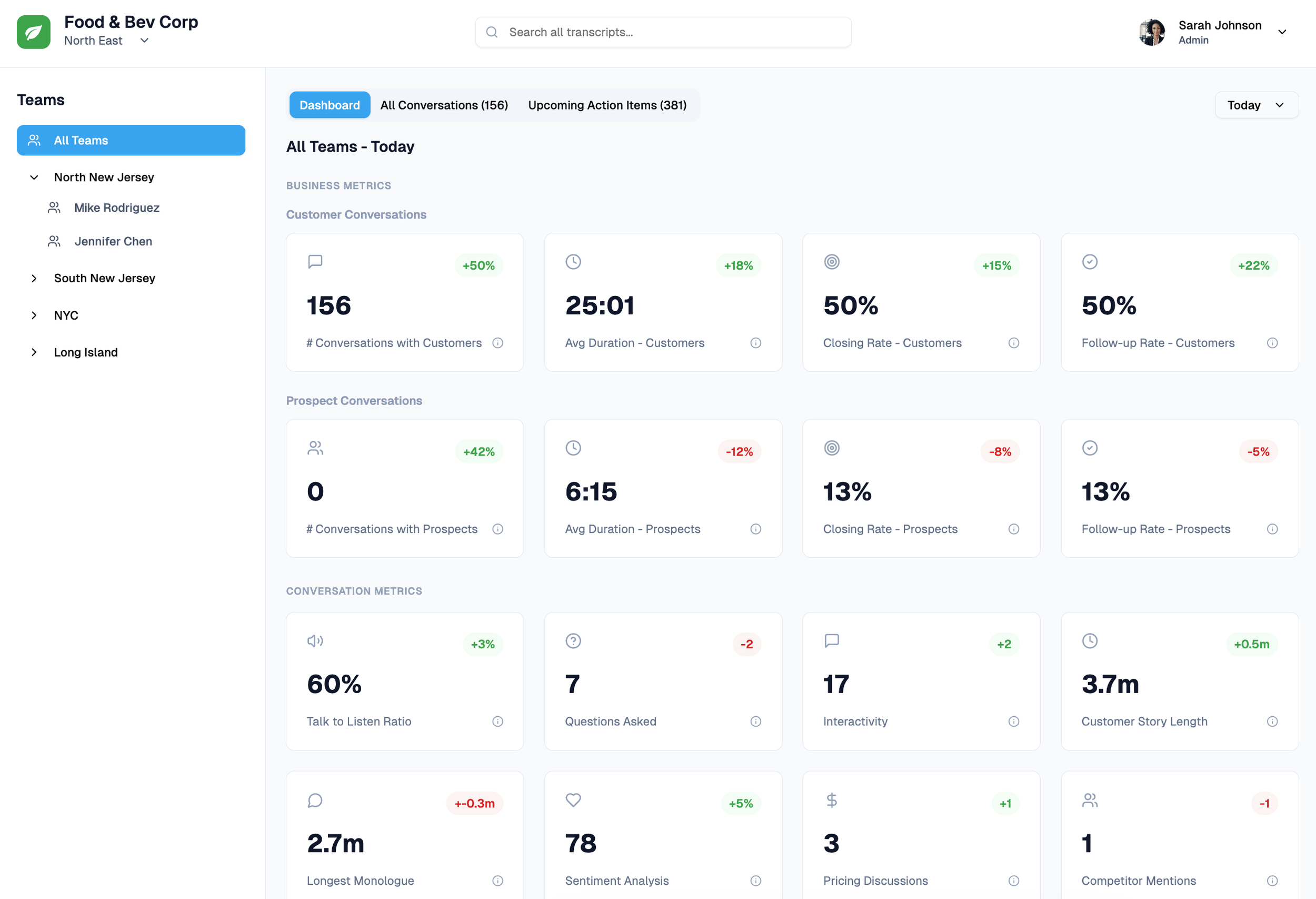Select Mike Rodriguez in team list
Viewport: 1316px width, 899px height.
(117, 208)
